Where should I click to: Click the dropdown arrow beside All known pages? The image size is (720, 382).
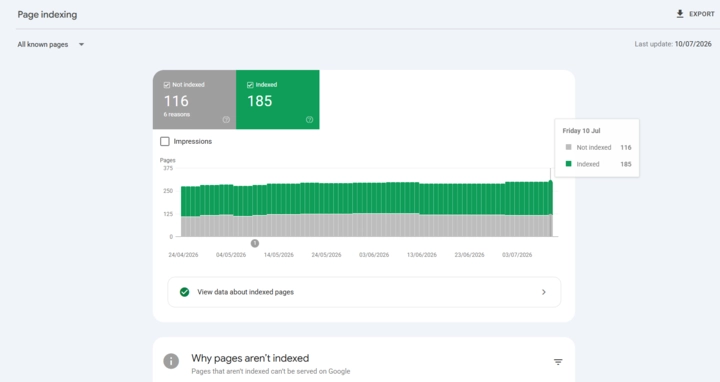point(81,45)
